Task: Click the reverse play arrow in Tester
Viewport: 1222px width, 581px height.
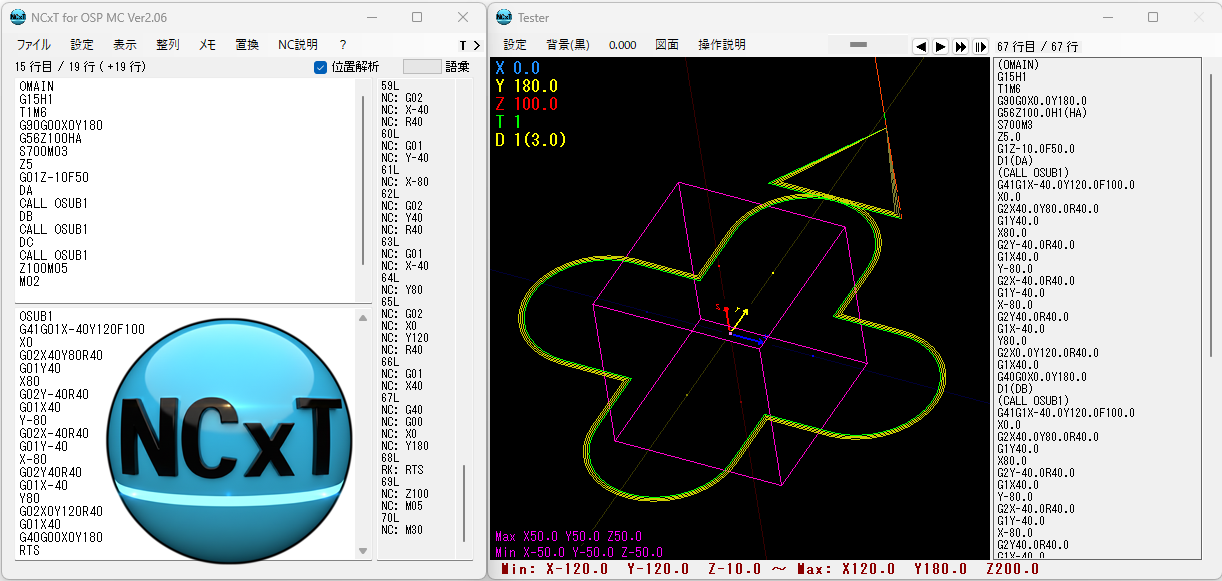Action: 921,47
